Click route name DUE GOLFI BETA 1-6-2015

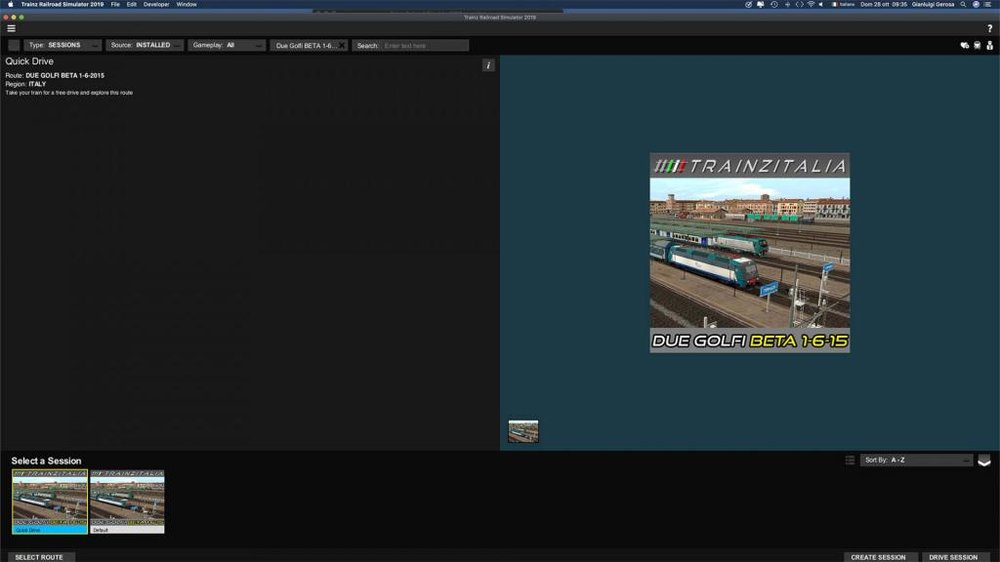[x=64, y=75]
